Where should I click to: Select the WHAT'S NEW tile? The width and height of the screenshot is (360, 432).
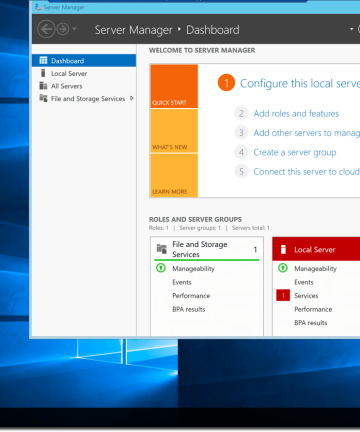point(174,131)
